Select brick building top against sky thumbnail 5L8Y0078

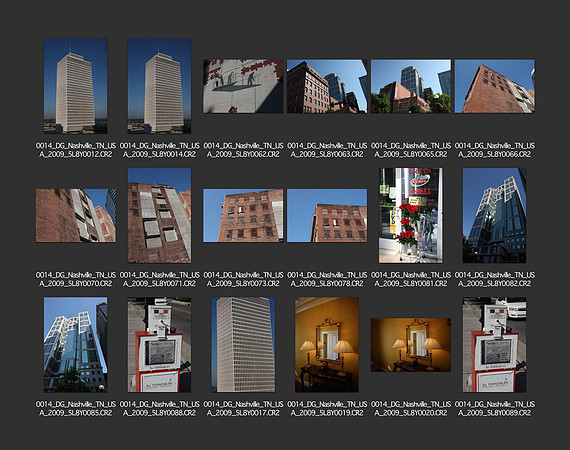click(327, 215)
